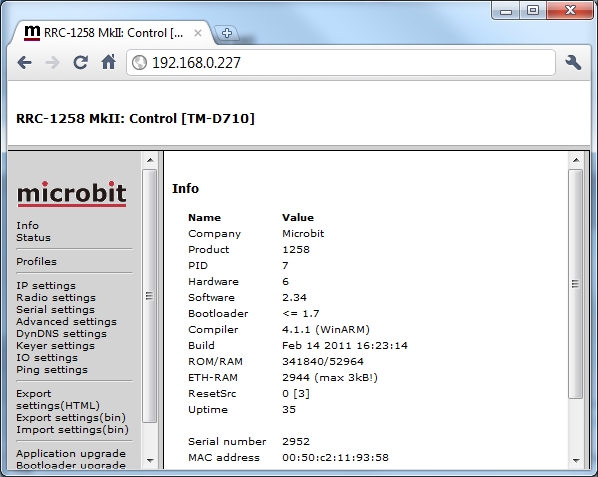Click the Info panel scrollbar down arrow
Image resolution: width=598 pixels, height=477 pixels.
[576, 461]
